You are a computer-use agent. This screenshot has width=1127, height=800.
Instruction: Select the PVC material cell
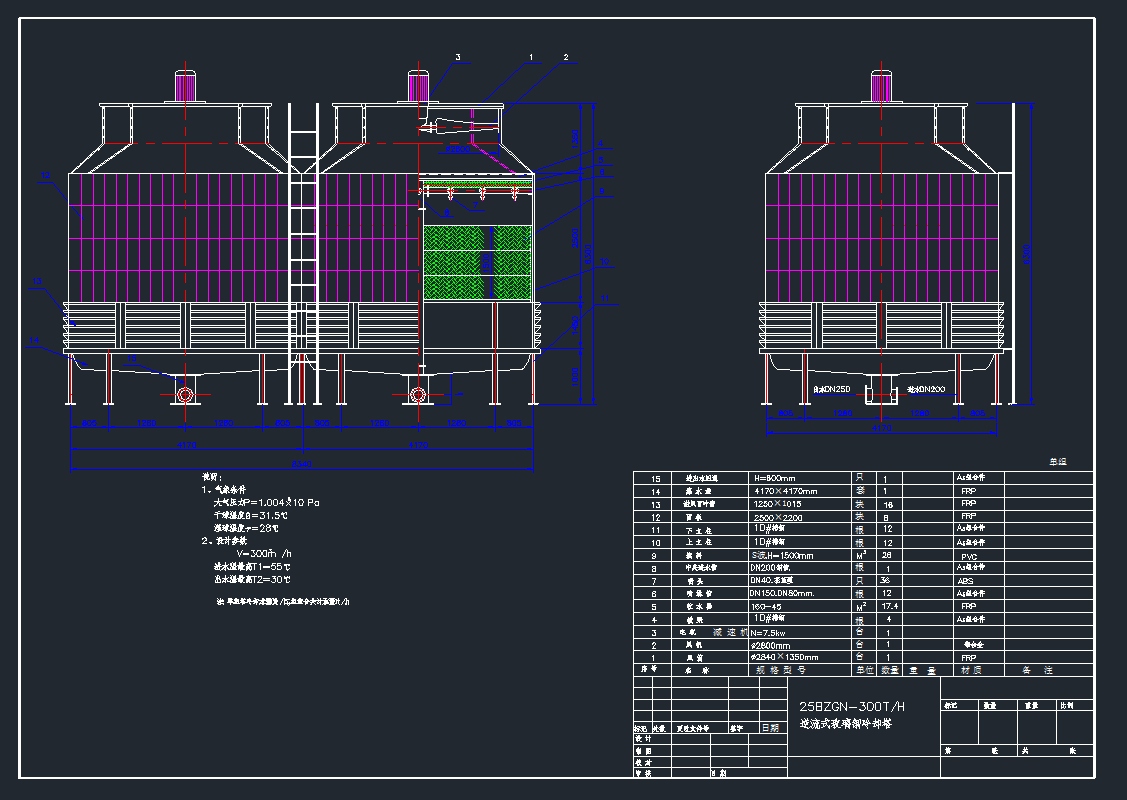(968, 556)
